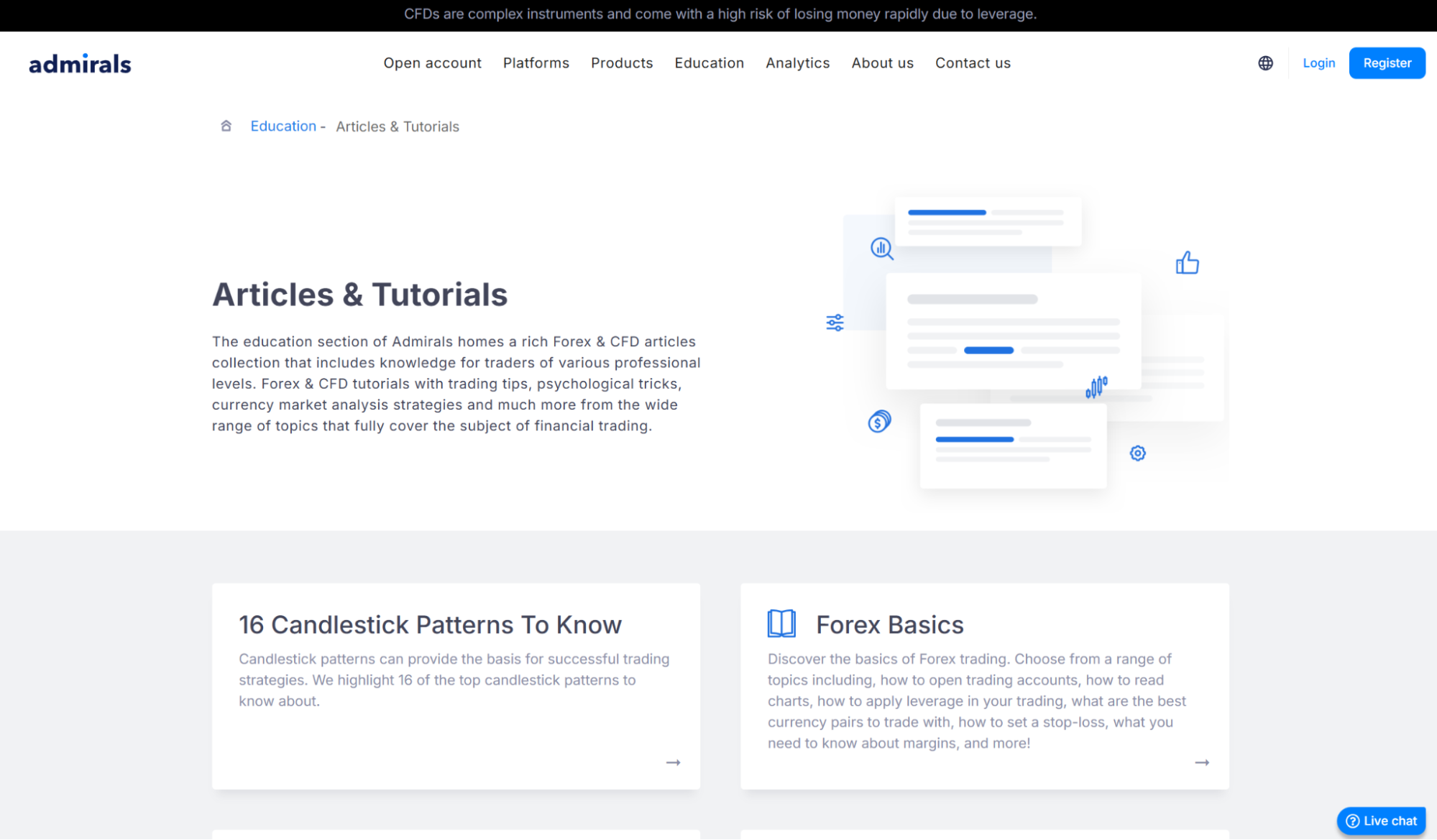Click the candlestick chart illustration icon
1437x840 pixels.
(1096, 387)
